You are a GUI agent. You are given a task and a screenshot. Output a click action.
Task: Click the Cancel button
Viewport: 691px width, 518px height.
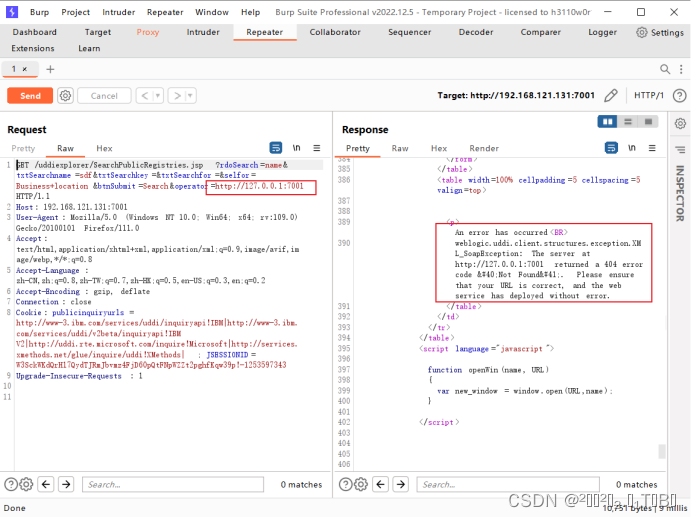pyautogui.click(x=104, y=96)
